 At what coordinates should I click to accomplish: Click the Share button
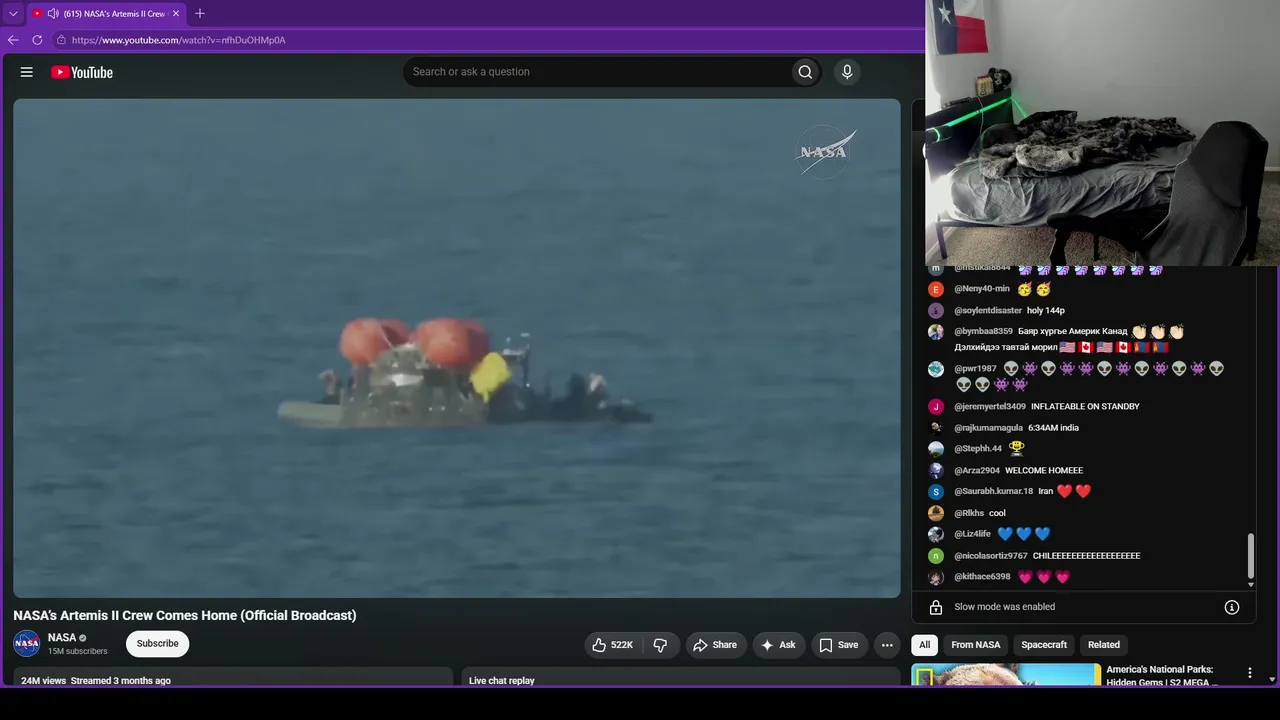tap(715, 645)
